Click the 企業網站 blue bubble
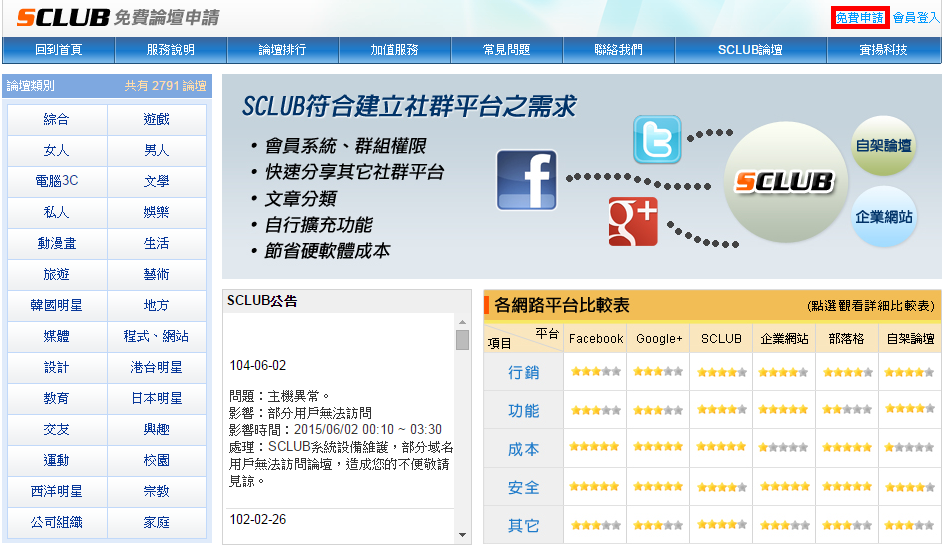 coord(883,216)
